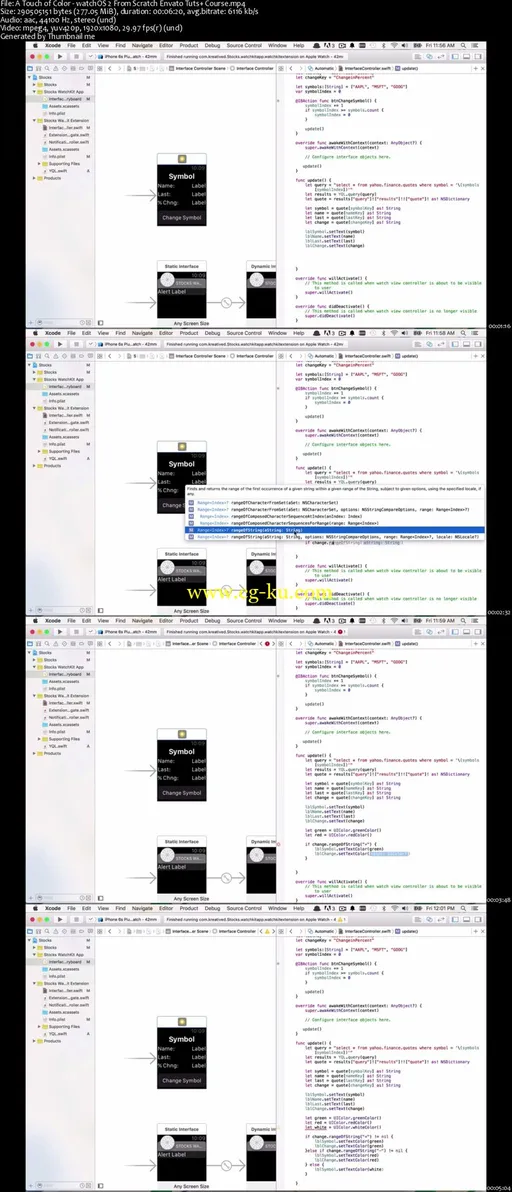The width and height of the screenshot is (512, 1192).
Task: Open Window menu in 11:59 AM frame
Action: (x=277, y=621)
